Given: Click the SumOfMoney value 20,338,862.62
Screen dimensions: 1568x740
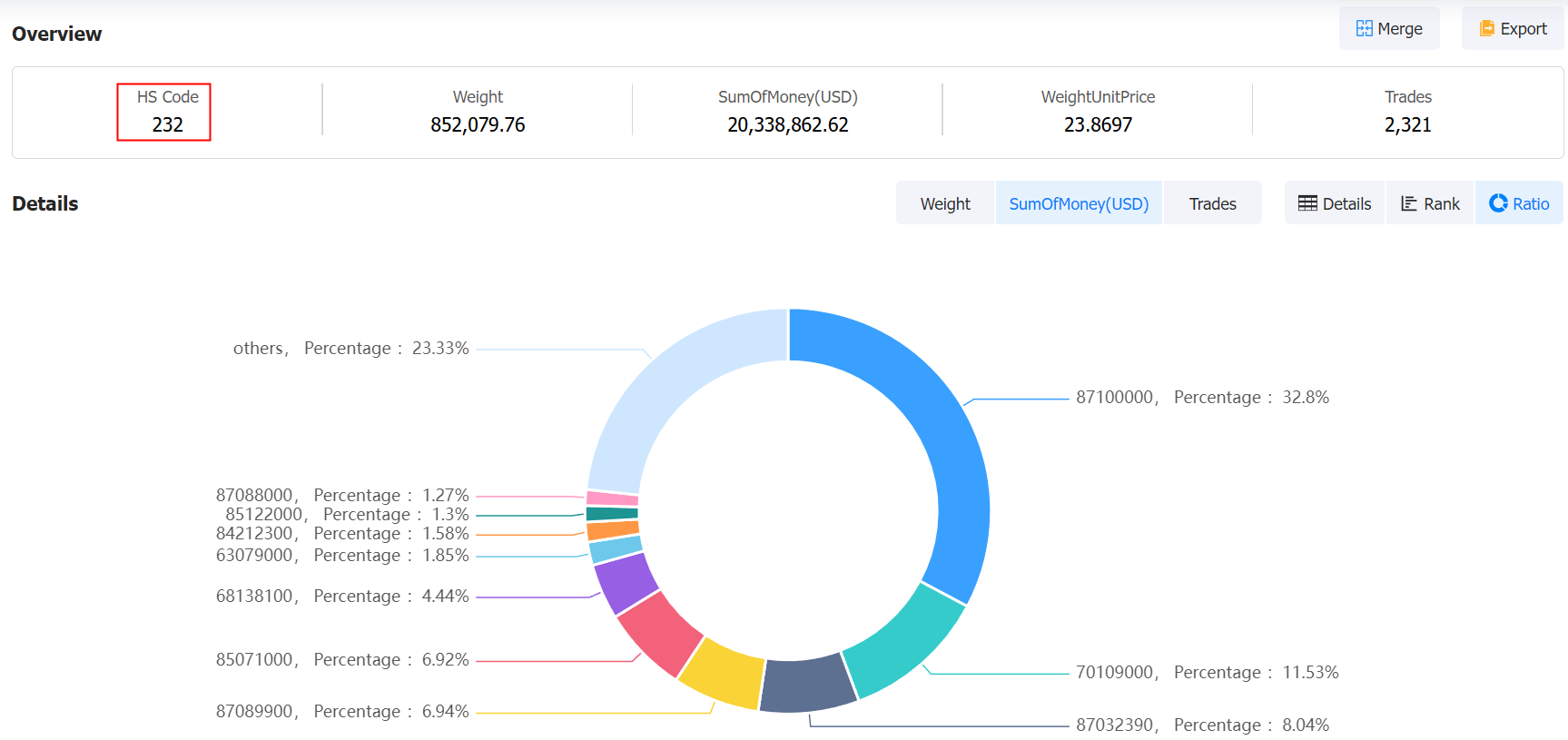Looking at the screenshot, I should (788, 125).
